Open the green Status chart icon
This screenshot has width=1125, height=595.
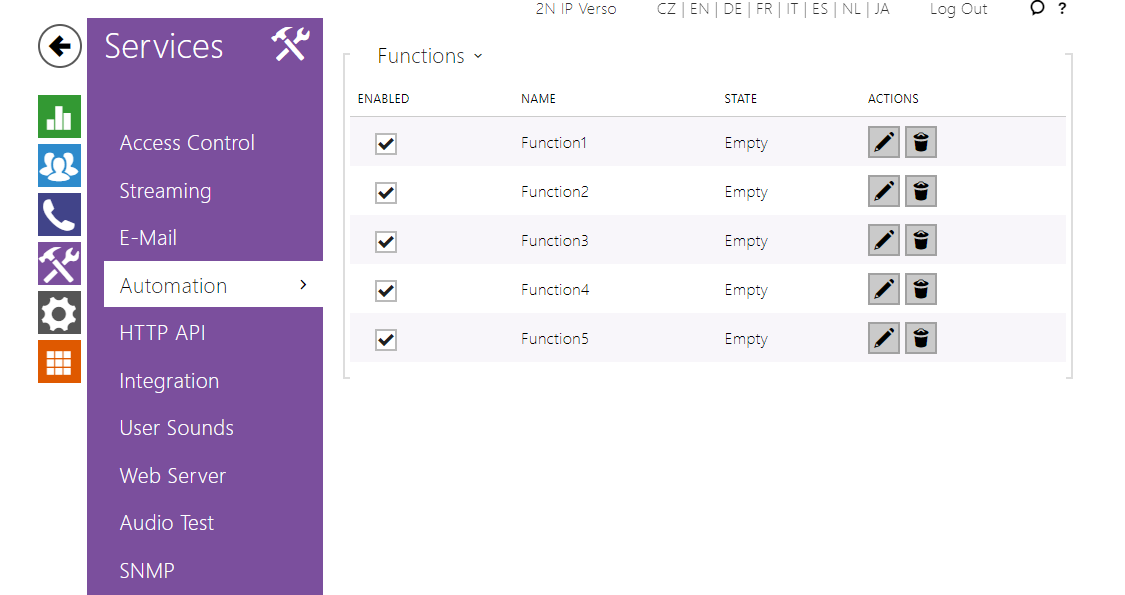point(59,116)
